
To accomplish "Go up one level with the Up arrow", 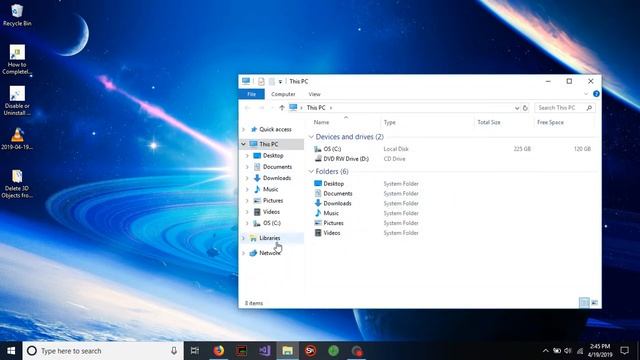I will click(282, 108).
